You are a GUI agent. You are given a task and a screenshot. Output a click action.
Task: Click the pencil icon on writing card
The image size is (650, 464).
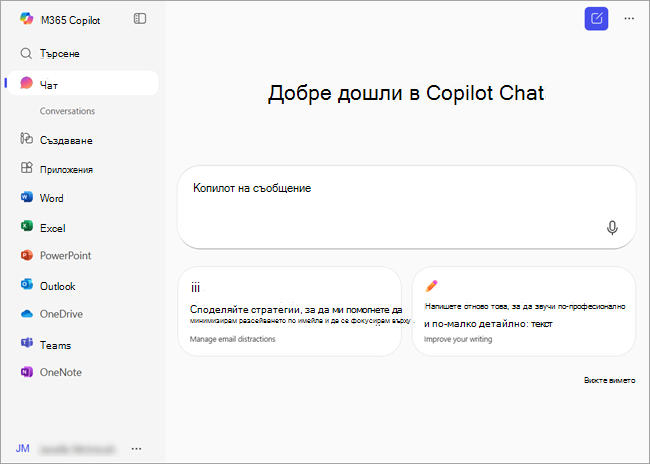pos(431,286)
